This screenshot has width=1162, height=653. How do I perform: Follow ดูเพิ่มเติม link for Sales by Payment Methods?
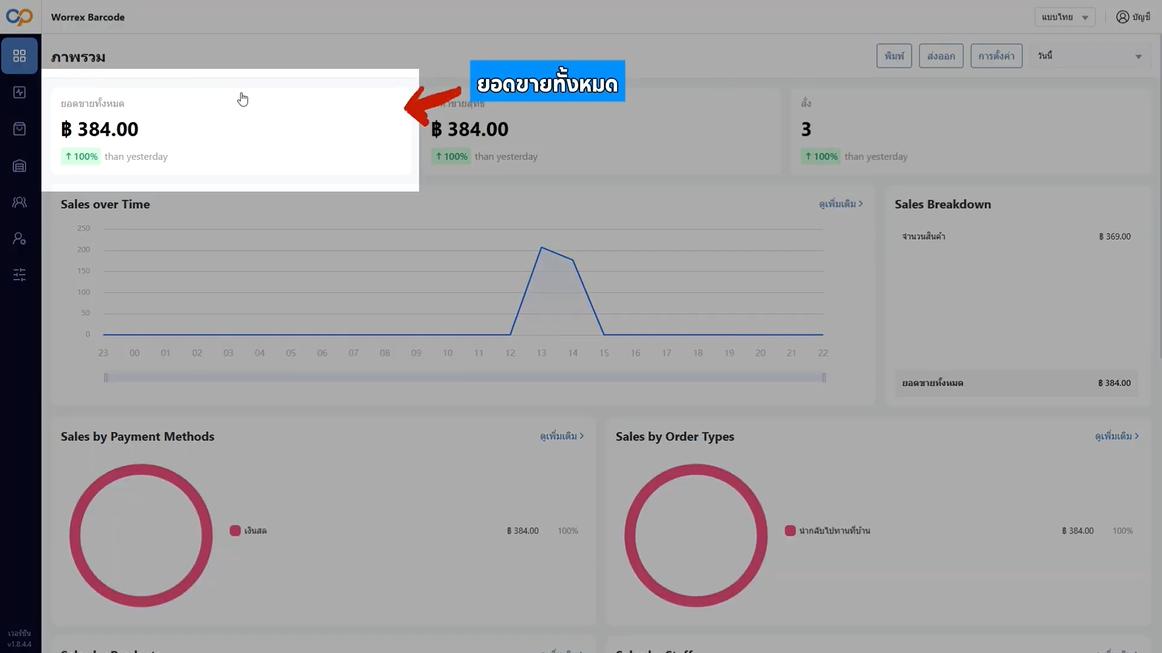point(562,437)
